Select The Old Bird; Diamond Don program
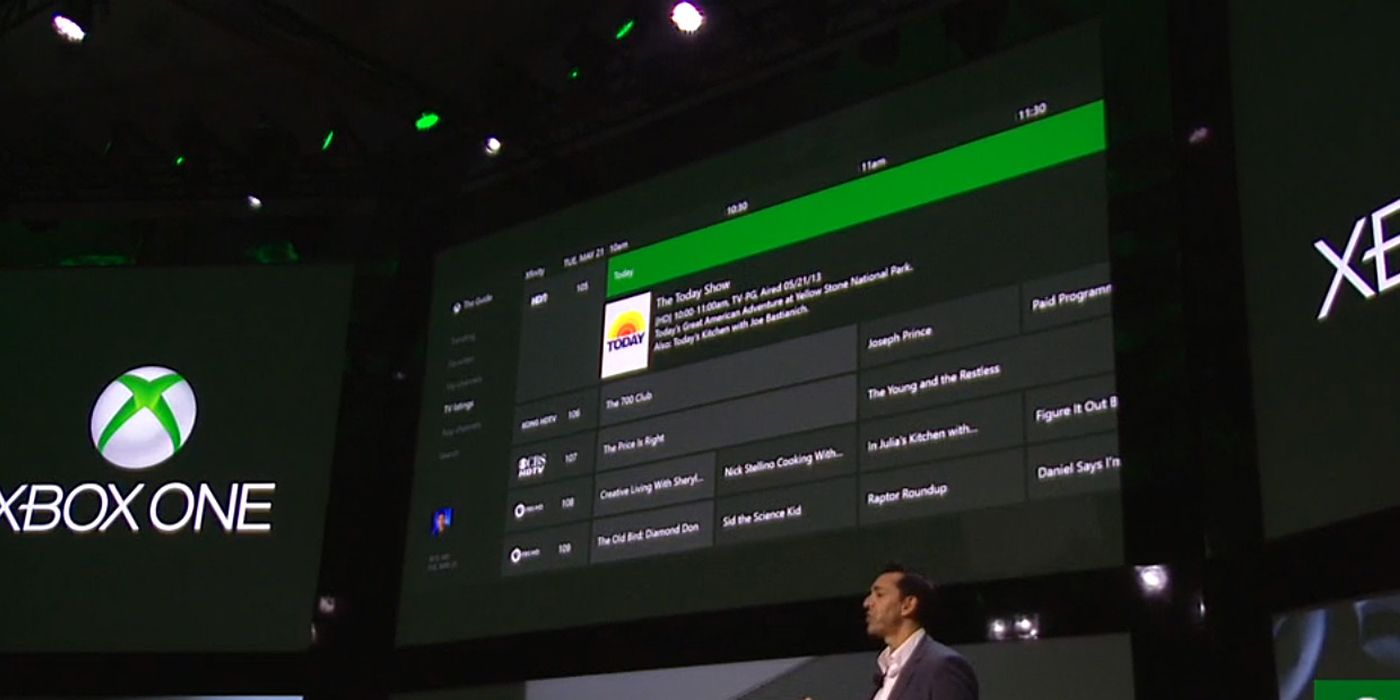Image resolution: width=1400 pixels, height=700 pixels. tap(652, 534)
